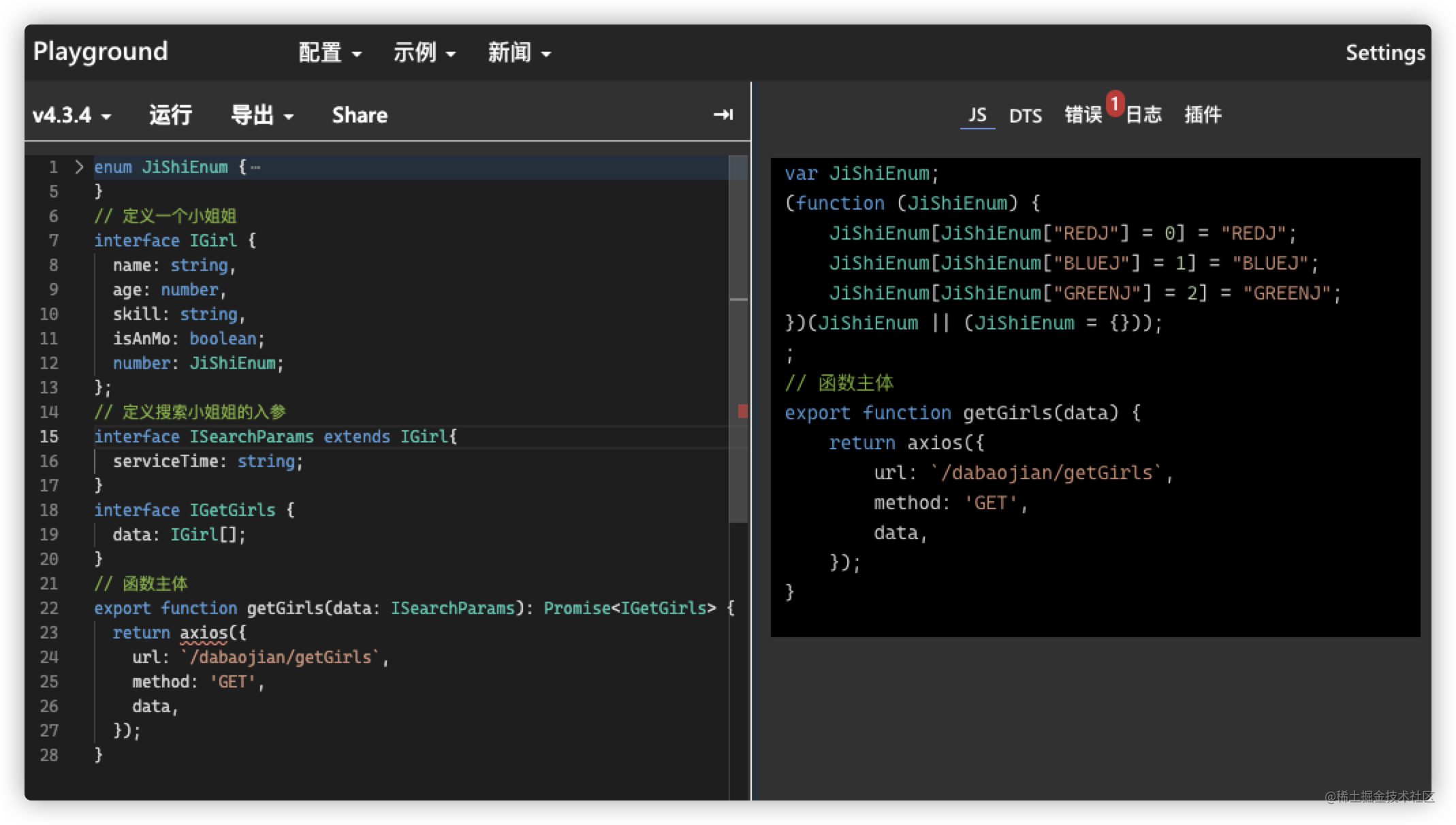
Task: Open the v4.3.4 version dropdown
Action: [x=72, y=115]
